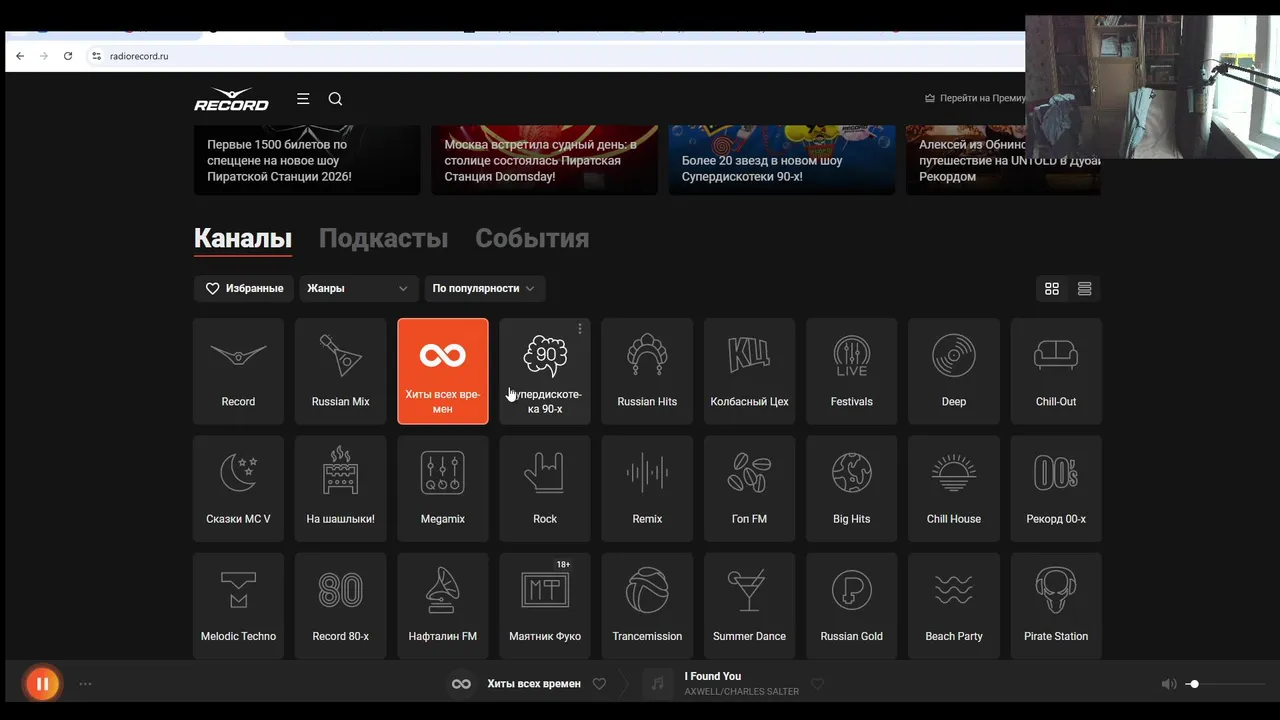
Task: Play the Megamix channel
Action: point(443,488)
